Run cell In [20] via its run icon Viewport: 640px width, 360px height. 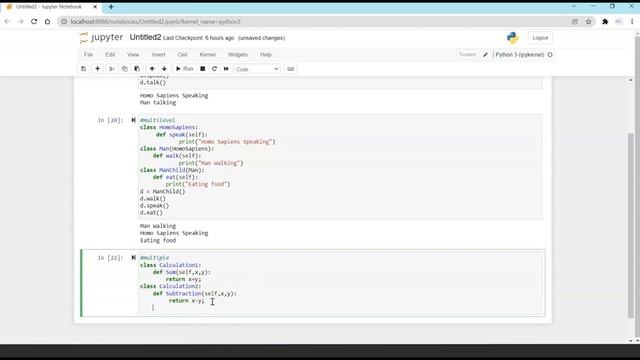coord(133,120)
